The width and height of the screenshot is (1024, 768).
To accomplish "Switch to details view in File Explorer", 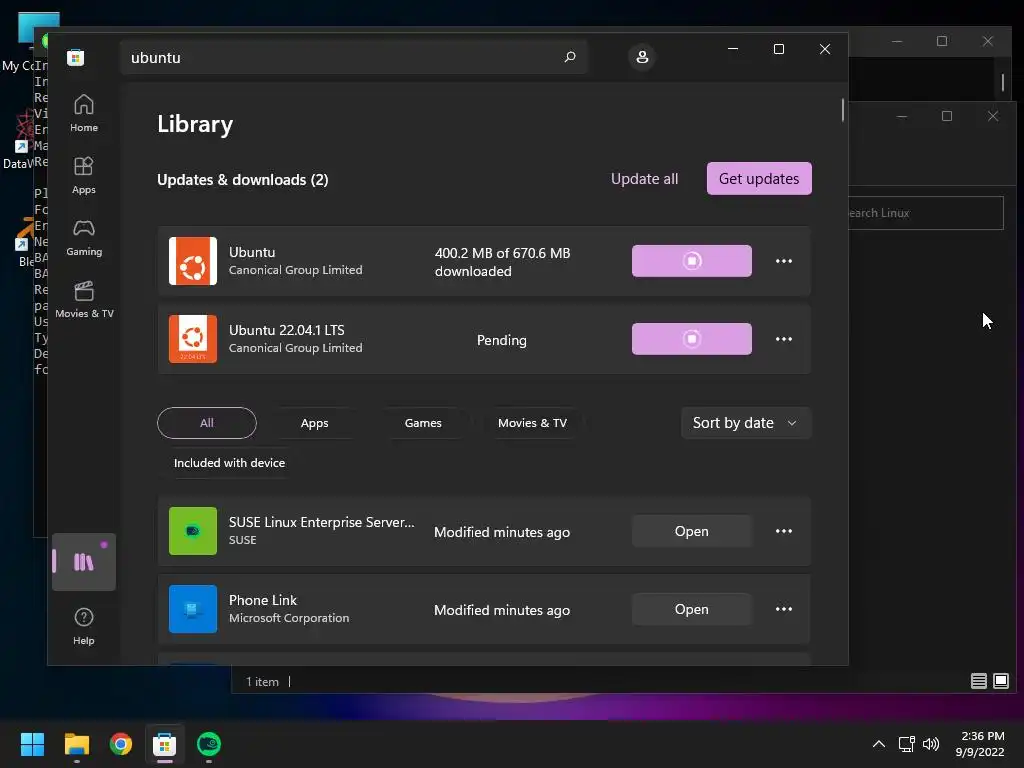I will [x=978, y=681].
